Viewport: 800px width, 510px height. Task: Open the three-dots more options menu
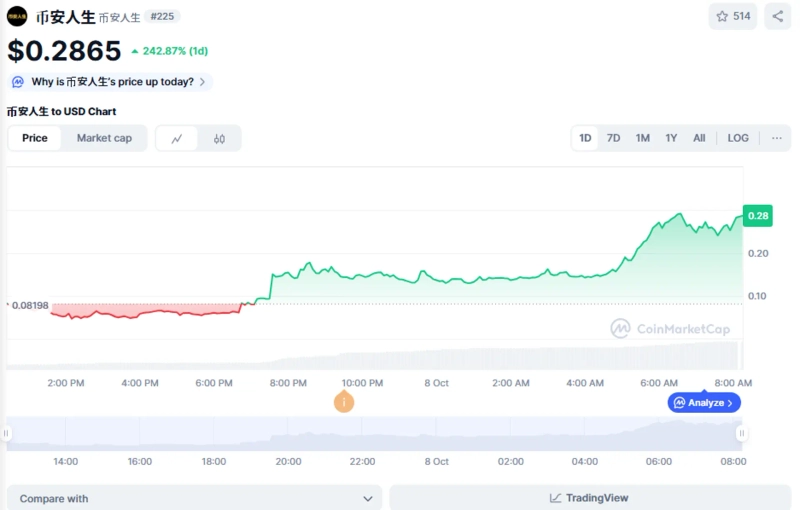coord(777,138)
